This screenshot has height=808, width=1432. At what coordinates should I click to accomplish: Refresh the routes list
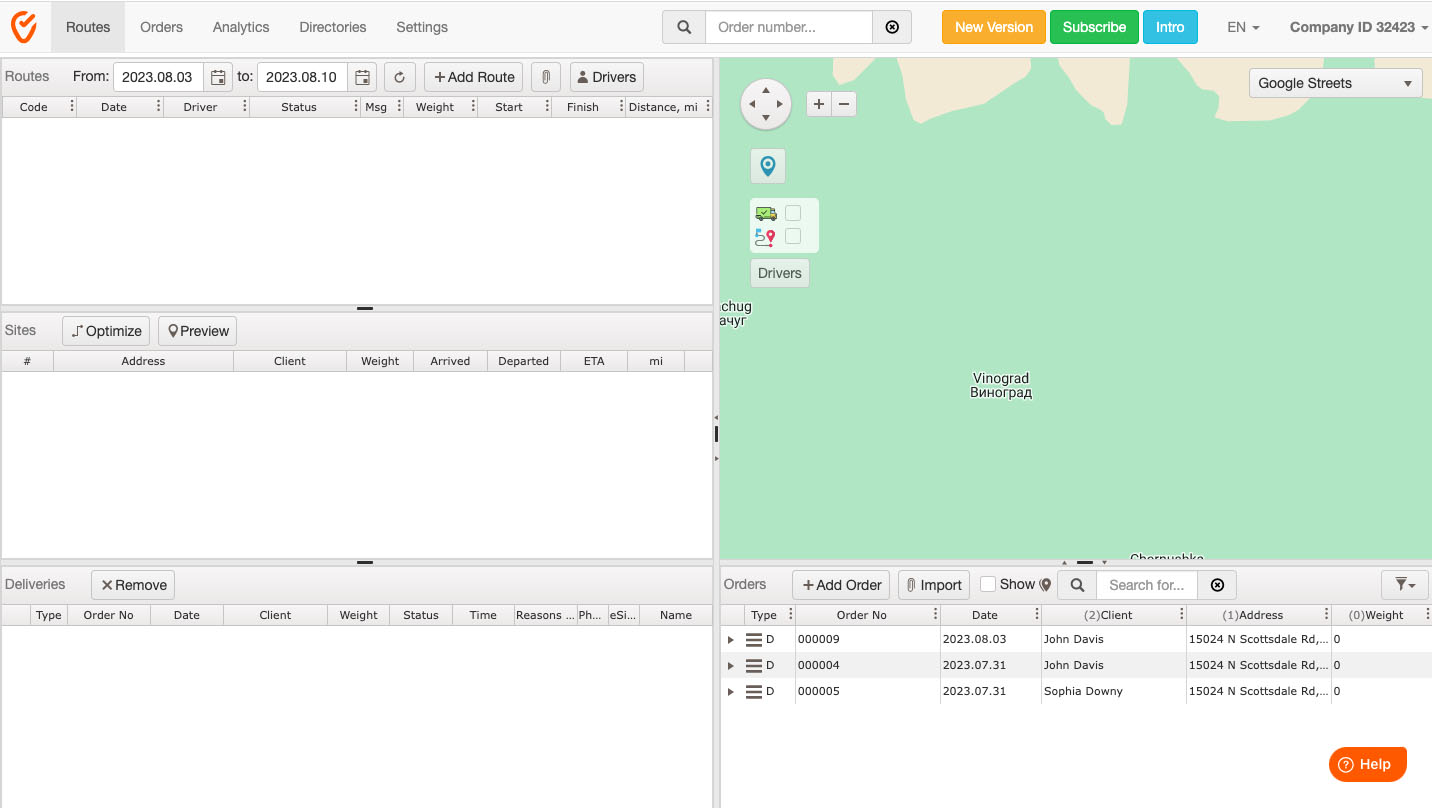[399, 77]
